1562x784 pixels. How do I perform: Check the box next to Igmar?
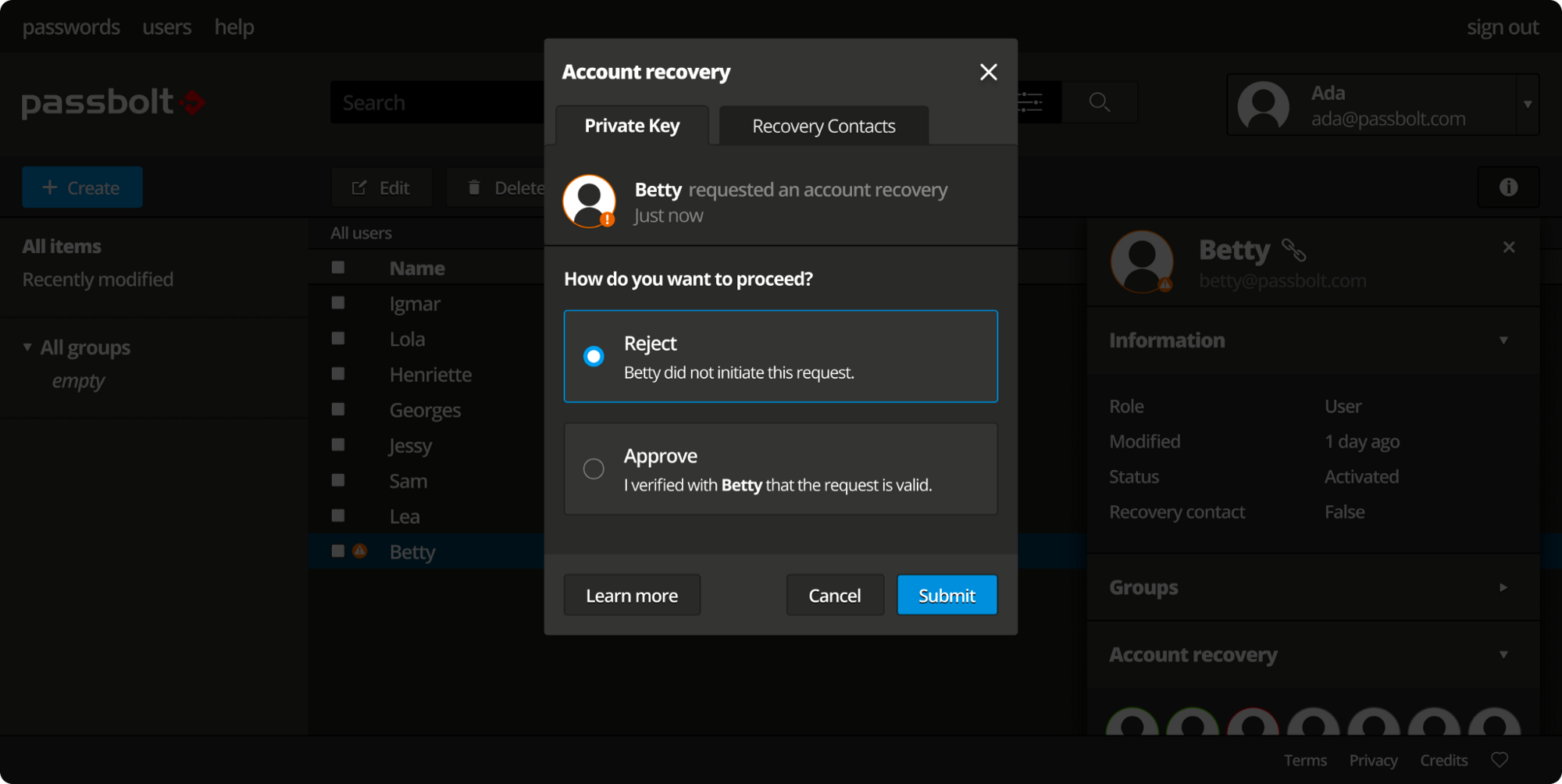(x=338, y=303)
